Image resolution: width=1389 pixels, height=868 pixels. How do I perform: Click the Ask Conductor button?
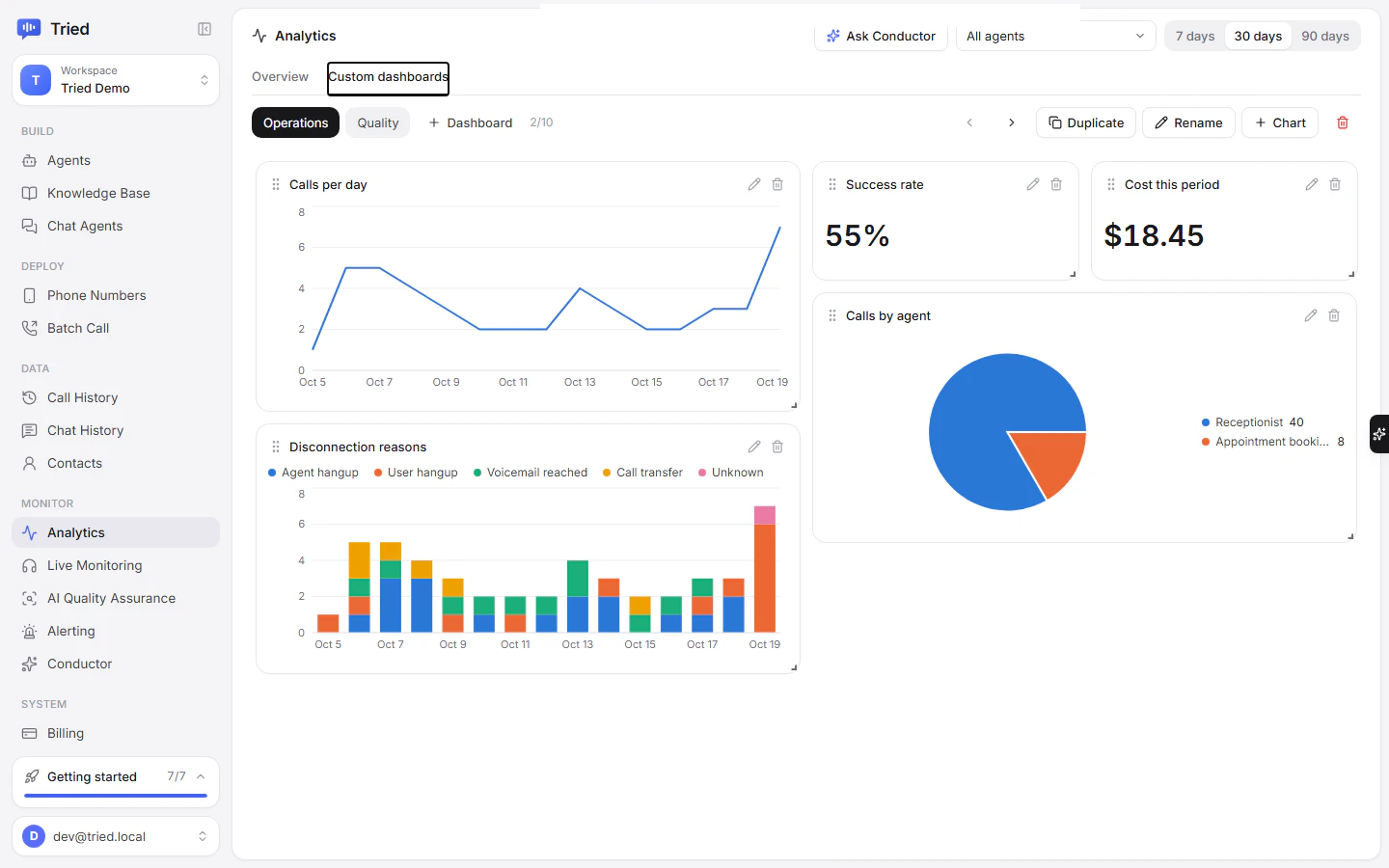(881, 36)
